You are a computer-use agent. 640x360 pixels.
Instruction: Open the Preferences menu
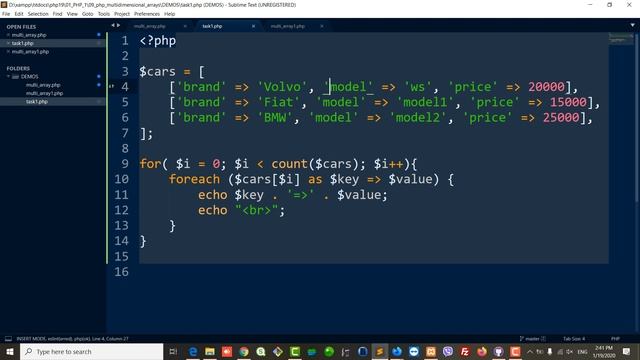point(147,14)
